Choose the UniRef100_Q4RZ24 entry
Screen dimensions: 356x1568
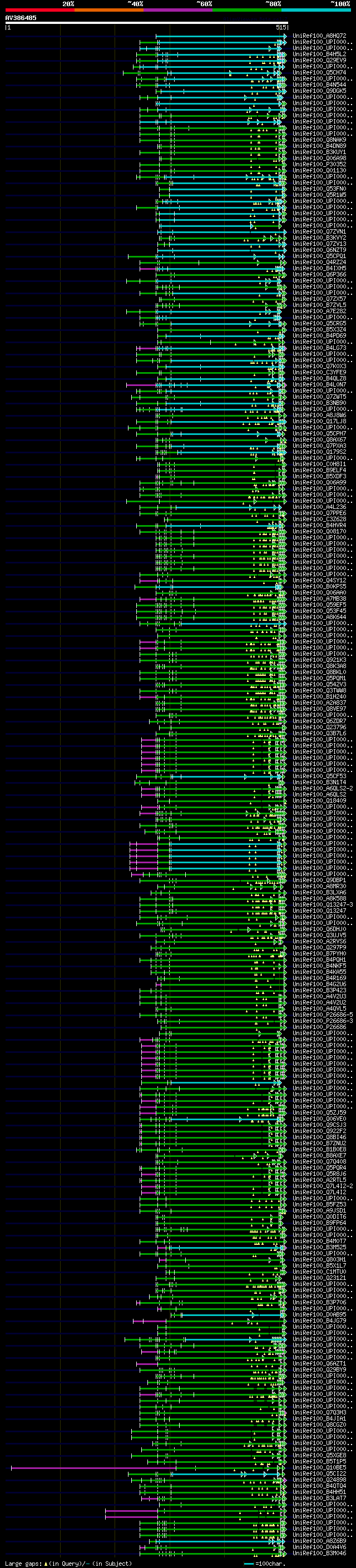[319, 262]
